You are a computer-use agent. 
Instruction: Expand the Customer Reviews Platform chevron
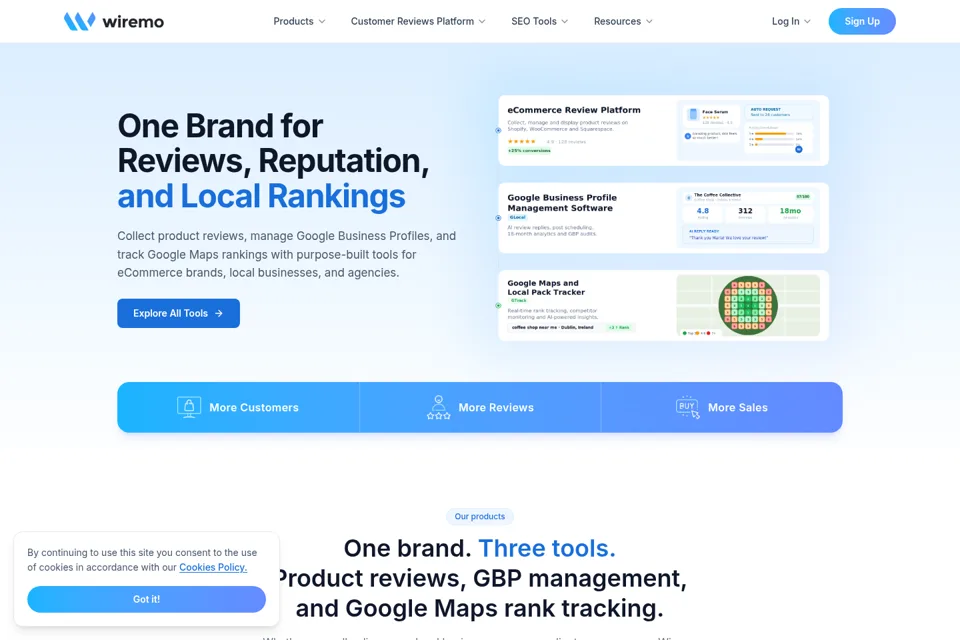(482, 21)
